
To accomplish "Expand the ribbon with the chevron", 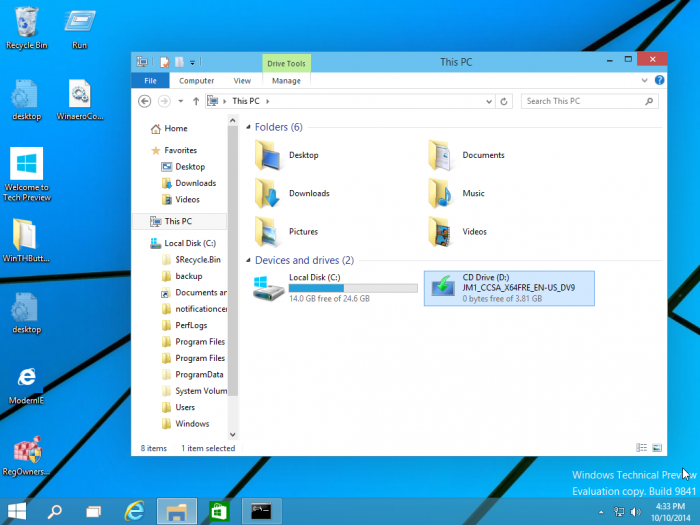I will pos(647,80).
